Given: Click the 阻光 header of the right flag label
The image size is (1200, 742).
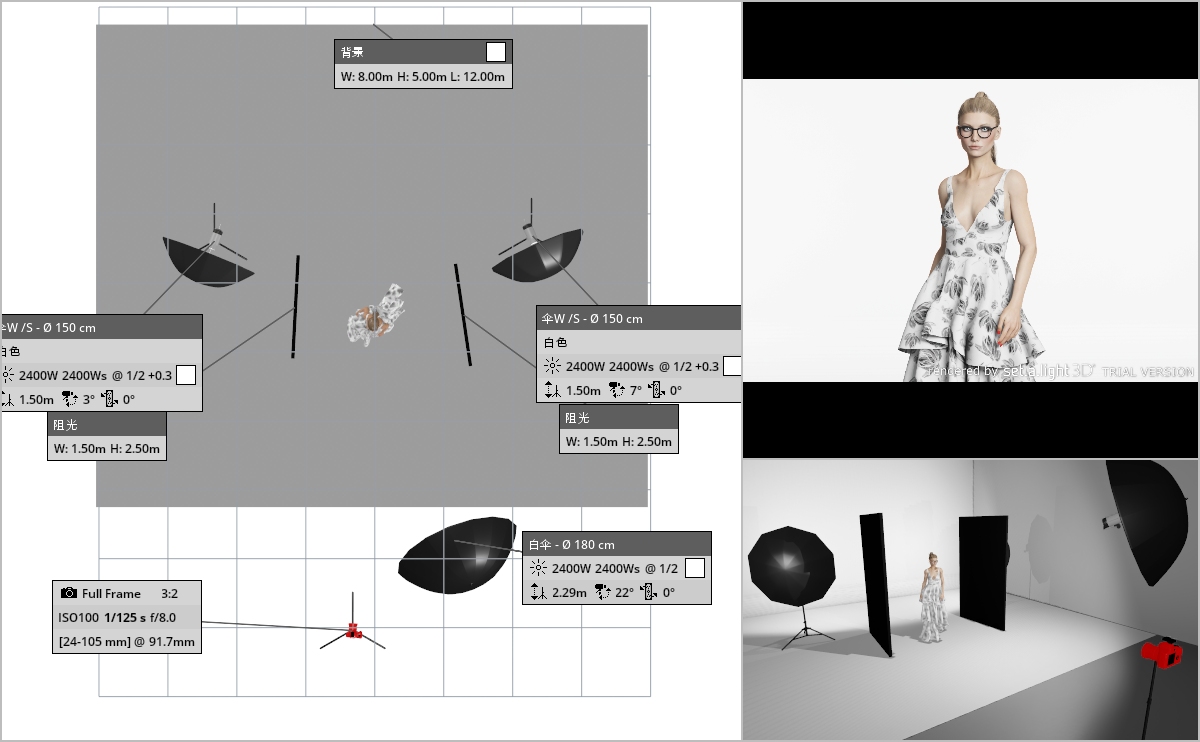Looking at the screenshot, I should pos(619,418).
